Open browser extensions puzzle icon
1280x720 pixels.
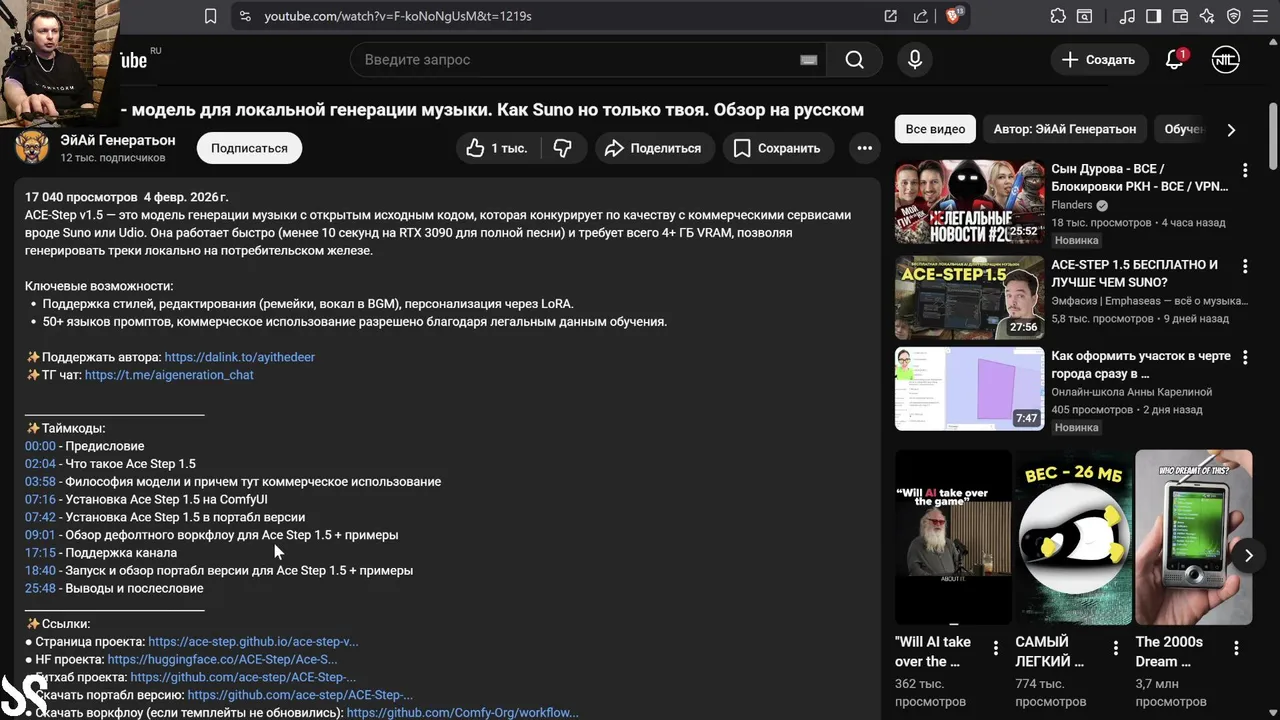click(x=1058, y=16)
